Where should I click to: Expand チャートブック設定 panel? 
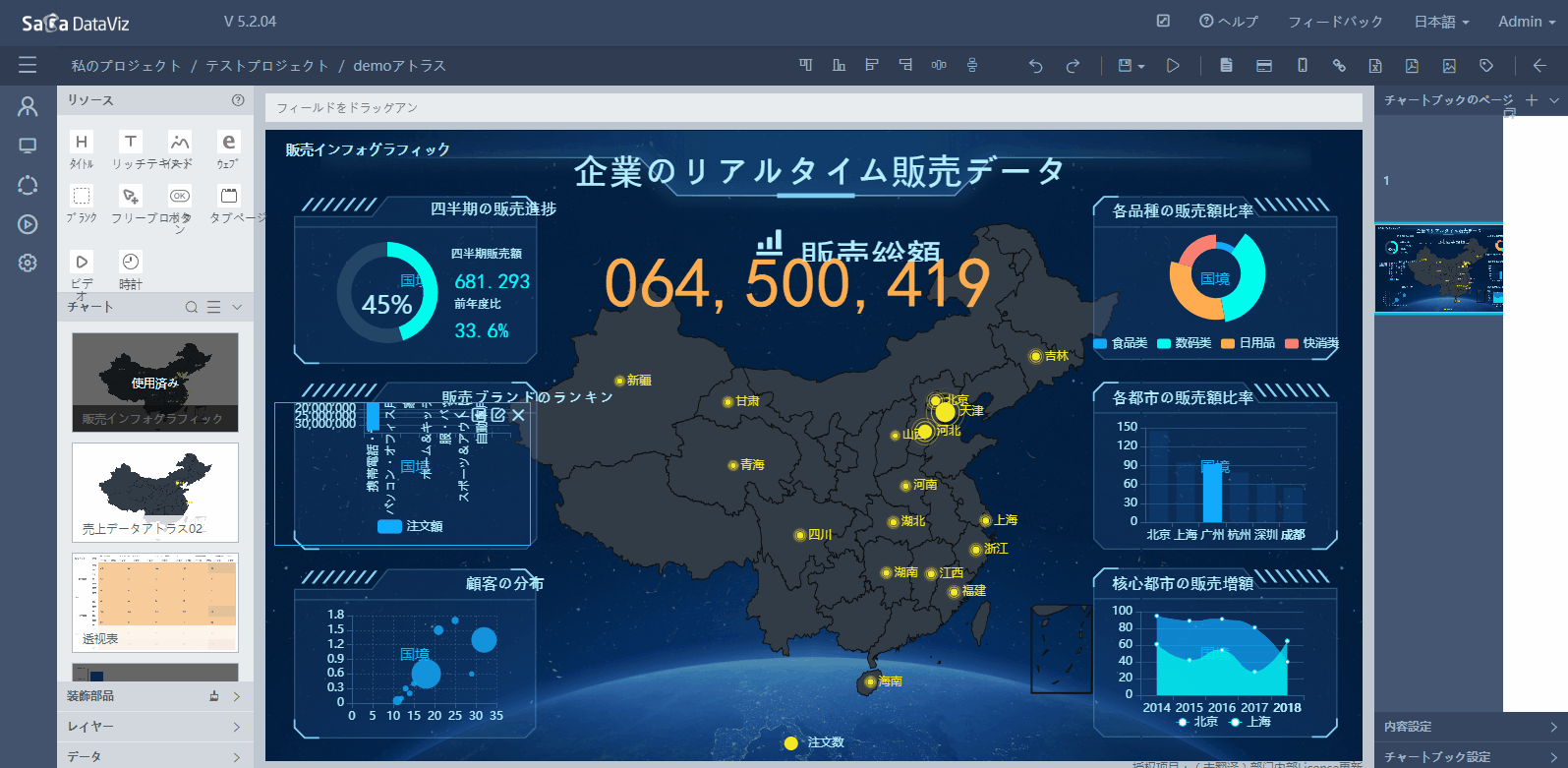[1471, 756]
